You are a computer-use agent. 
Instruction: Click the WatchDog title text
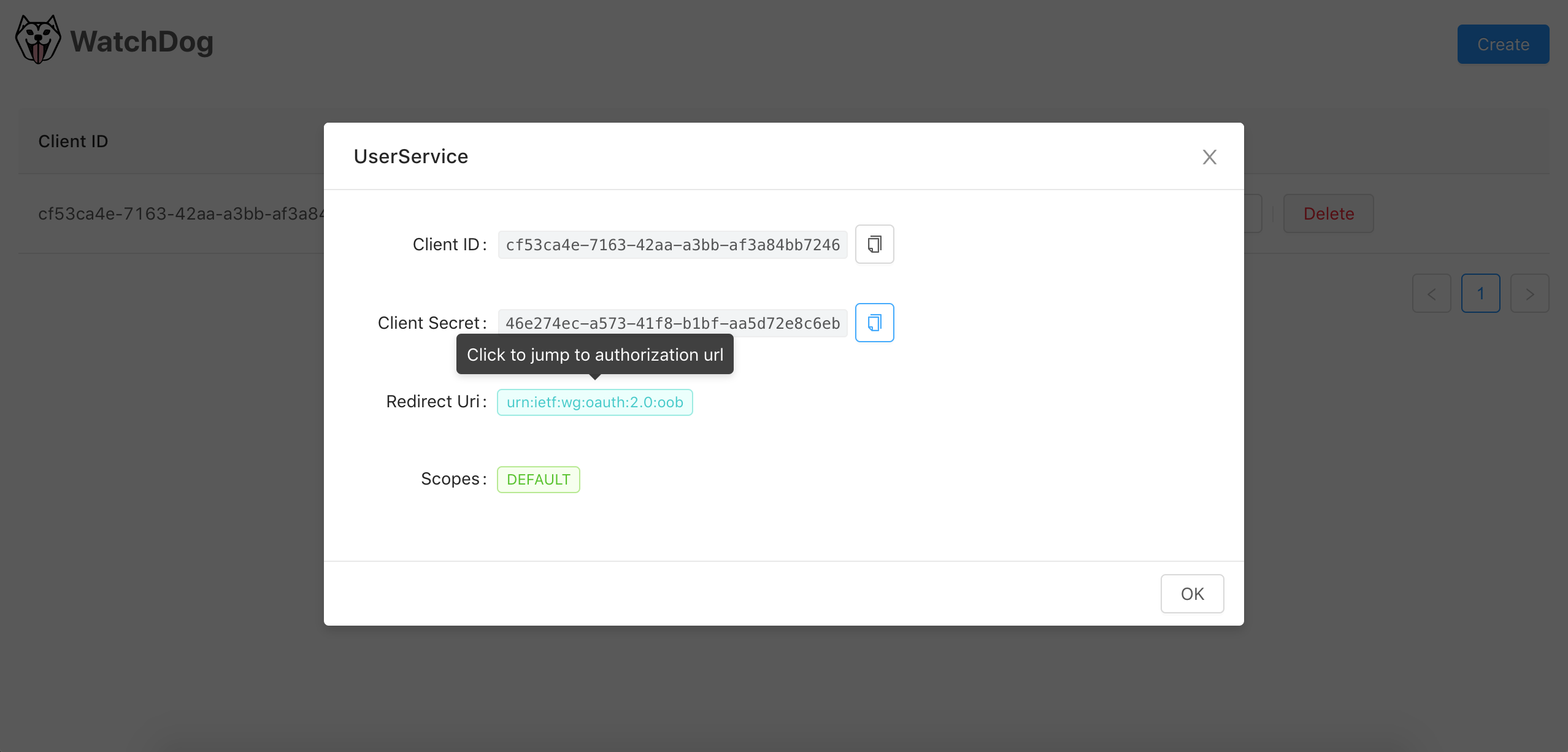click(142, 42)
